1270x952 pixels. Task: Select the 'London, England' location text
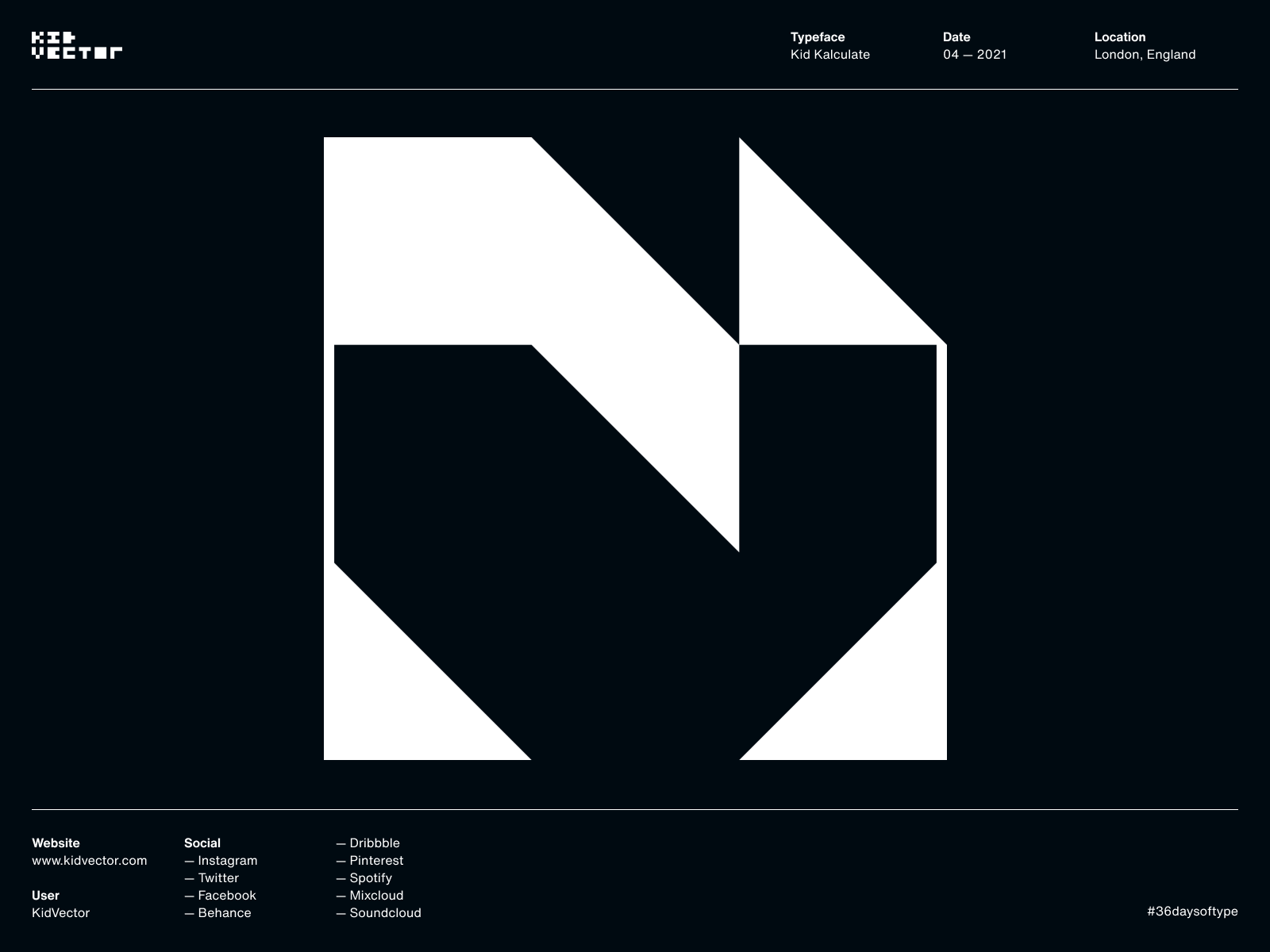tap(1145, 55)
